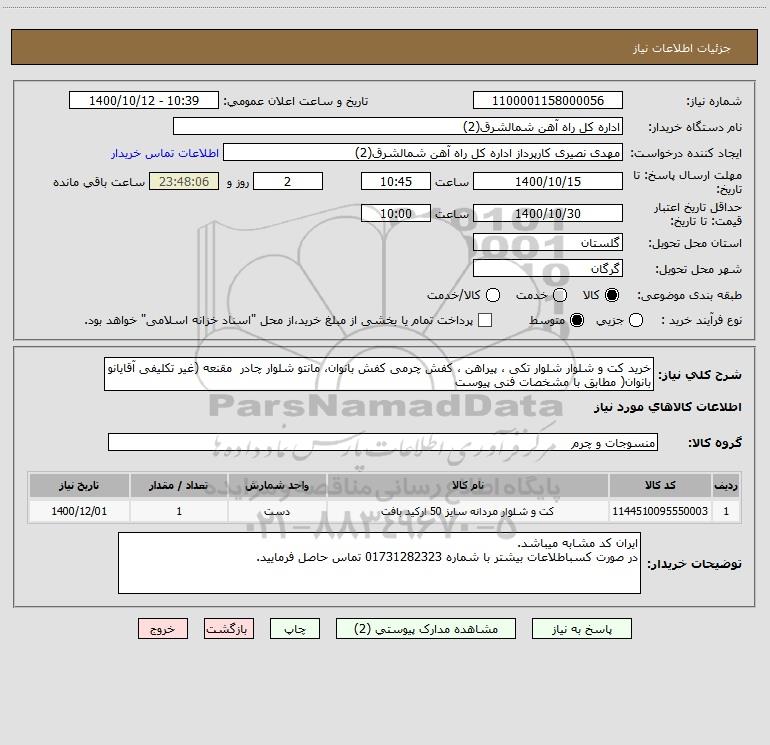This screenshot has height=745, width=770.
Task: Click the response deadline date 1400/10/15
Action: click(x=548, y=181)
